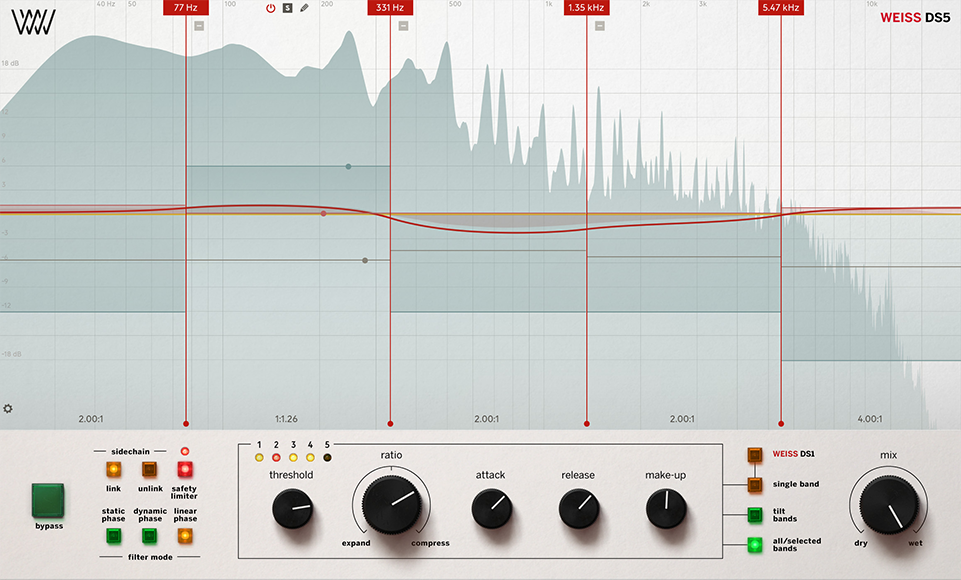Click minus icon beside 331 Hz crossover
The height and width of the screenshot is (580, 961).
[403, 26]
